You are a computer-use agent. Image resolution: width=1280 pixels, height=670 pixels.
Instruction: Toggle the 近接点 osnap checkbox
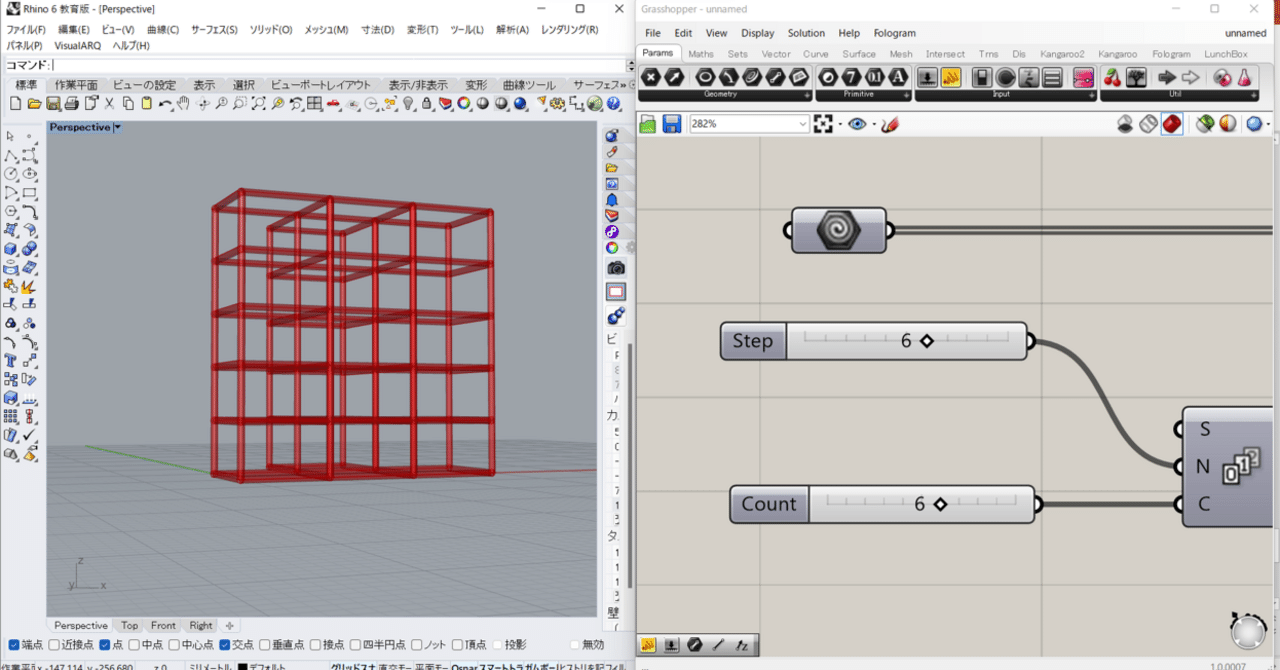pyautogui.click(x=54, y=645)
